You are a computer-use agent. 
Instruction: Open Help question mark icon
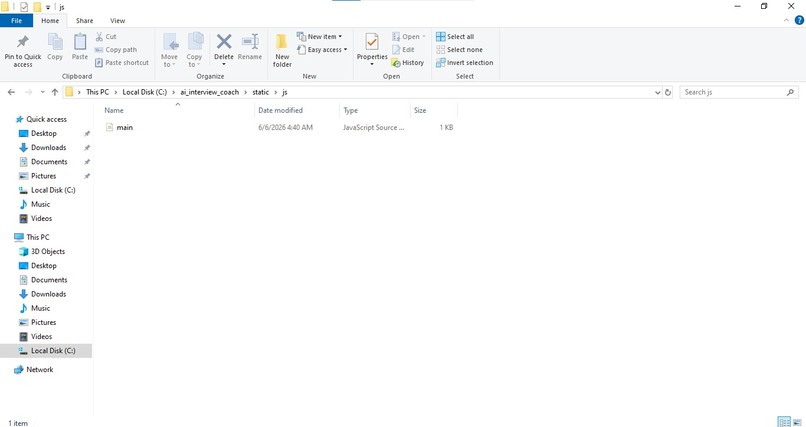pyautogui.click(x=799, y=21)
